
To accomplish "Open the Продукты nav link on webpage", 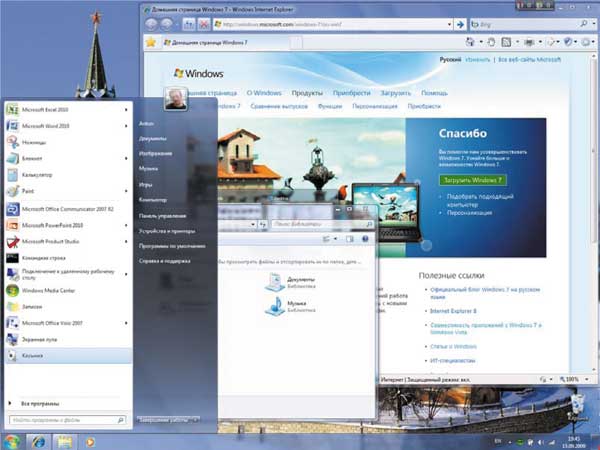I will coord(307,93).
